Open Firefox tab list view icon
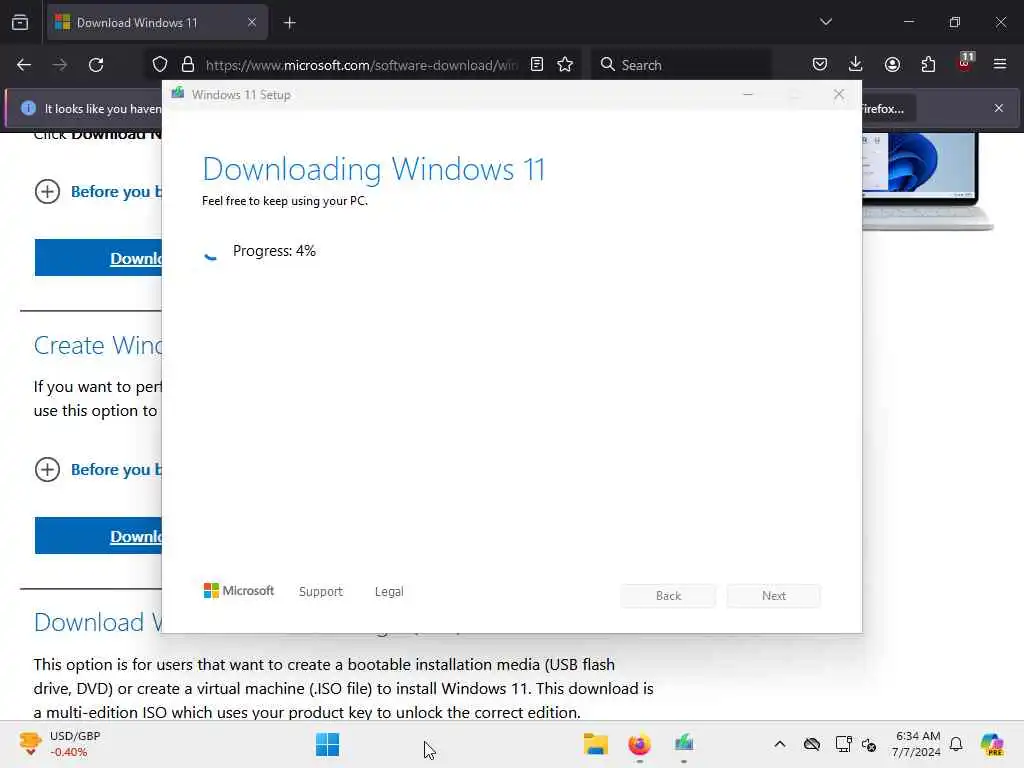The width and height of the screenshot is (1024, 768). [20, 22]
